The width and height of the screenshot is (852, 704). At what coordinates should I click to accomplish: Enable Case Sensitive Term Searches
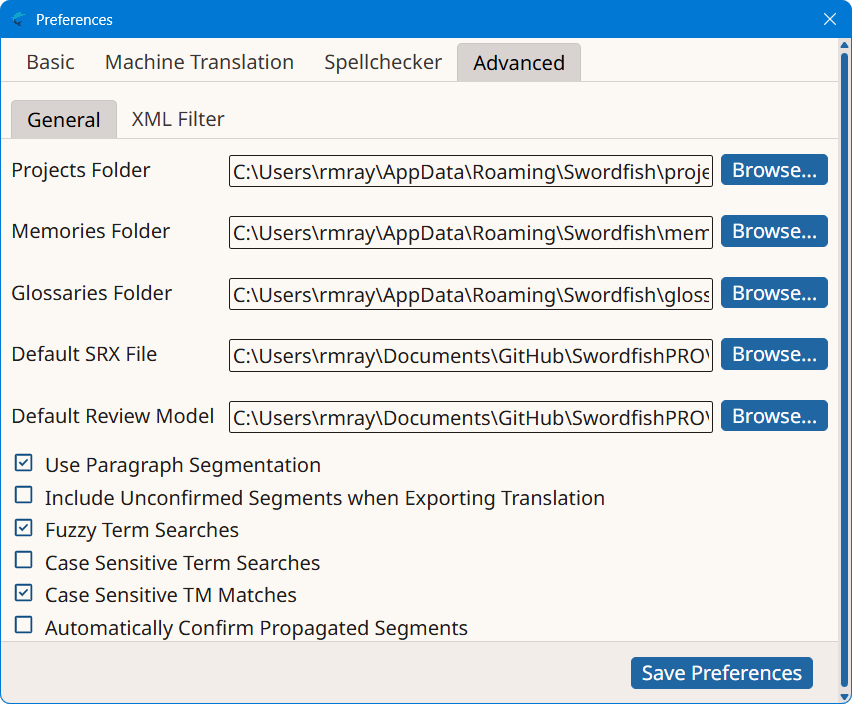click(23, 560)
